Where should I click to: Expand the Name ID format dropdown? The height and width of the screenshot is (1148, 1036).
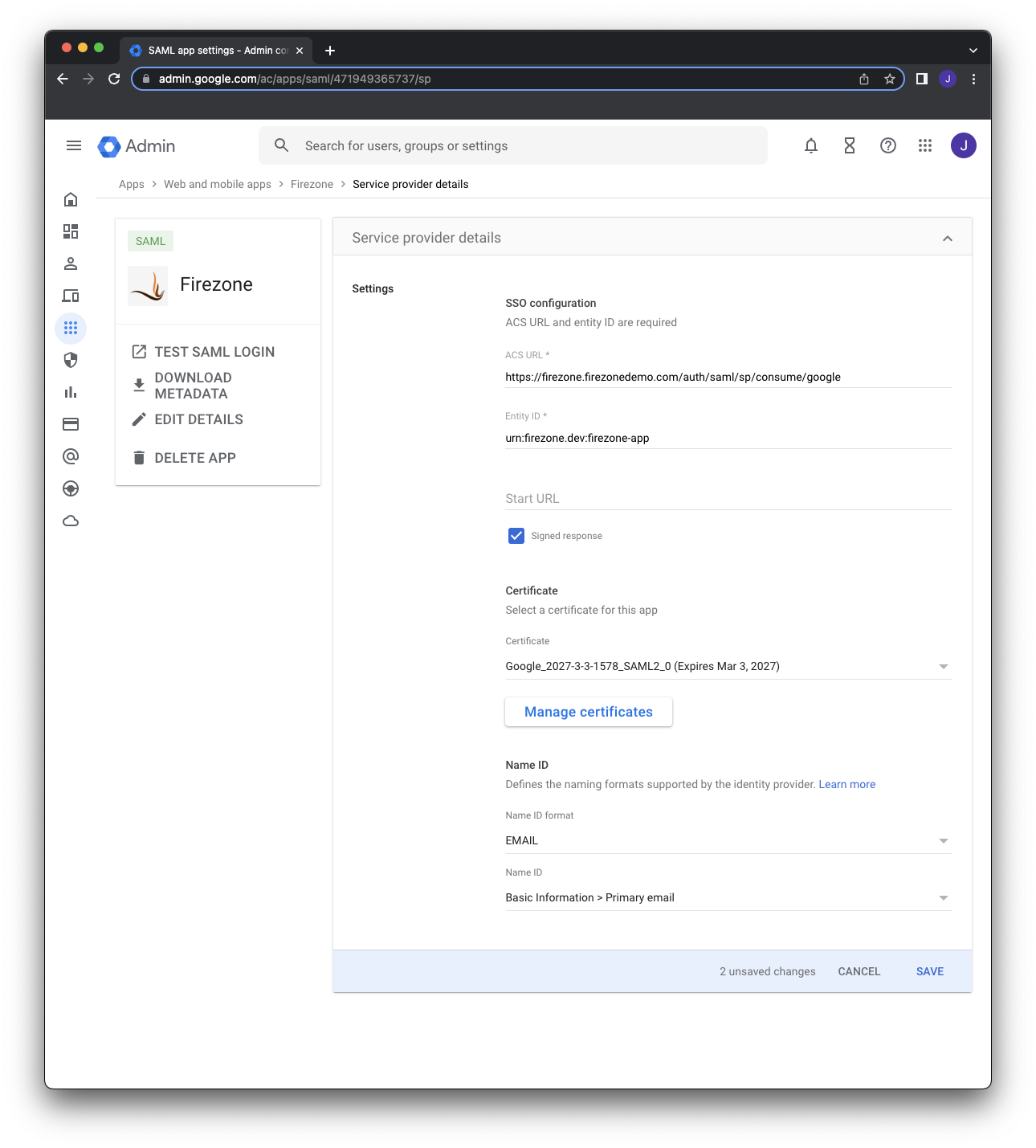(x=944, y=840)
